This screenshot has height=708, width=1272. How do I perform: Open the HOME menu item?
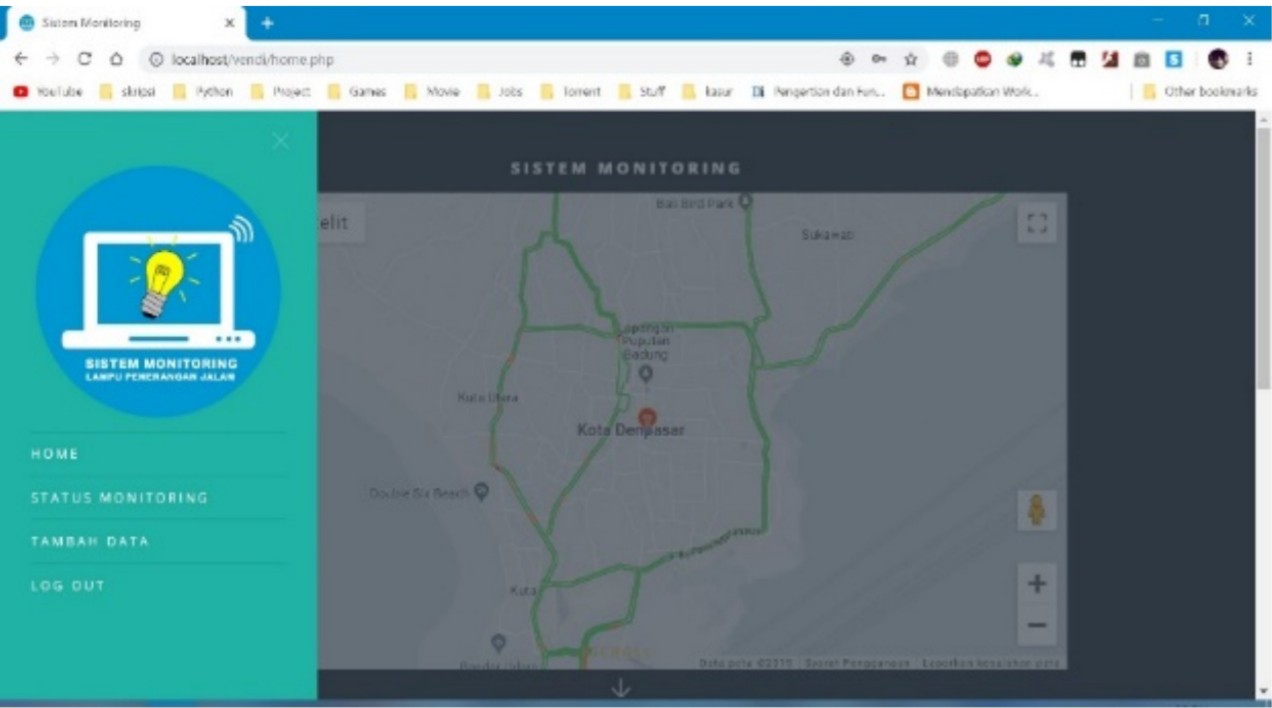tap(55, 454)
